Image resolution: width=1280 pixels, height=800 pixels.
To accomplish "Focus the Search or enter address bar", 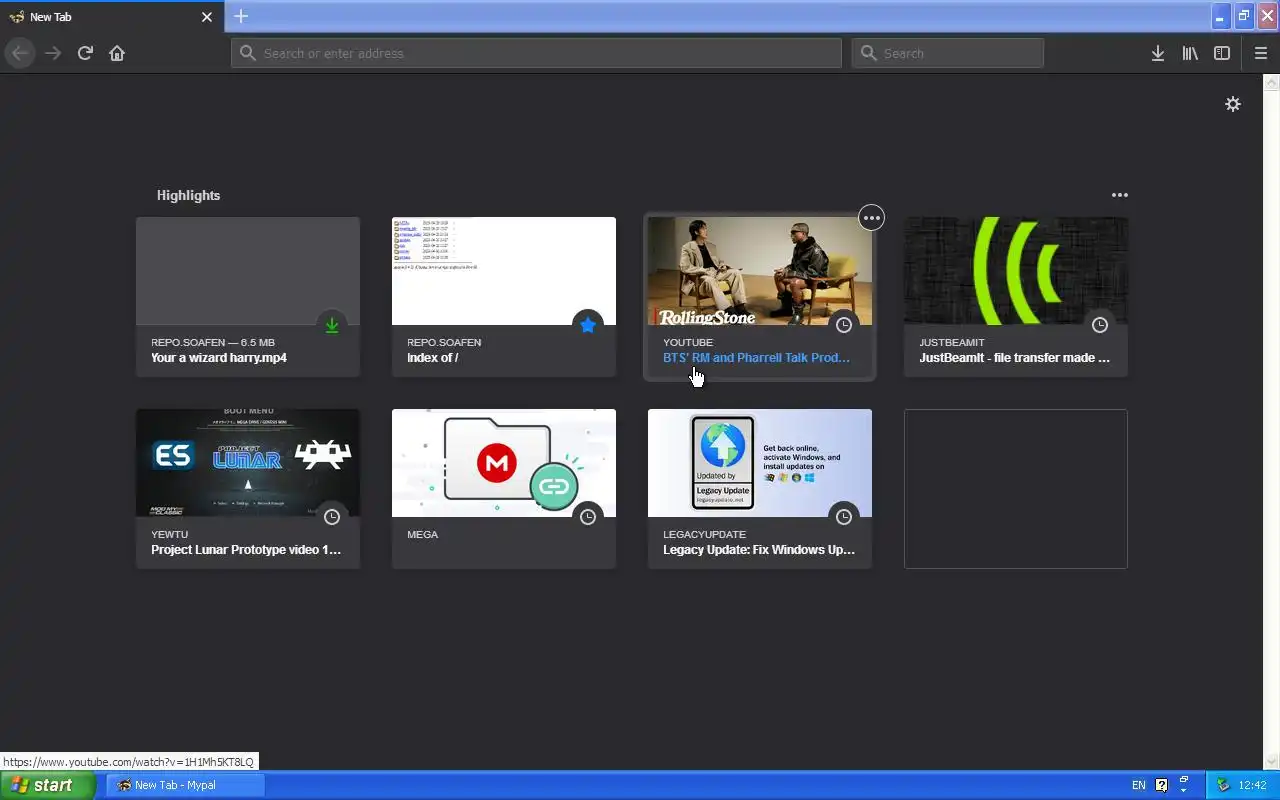I will point(536,53).
